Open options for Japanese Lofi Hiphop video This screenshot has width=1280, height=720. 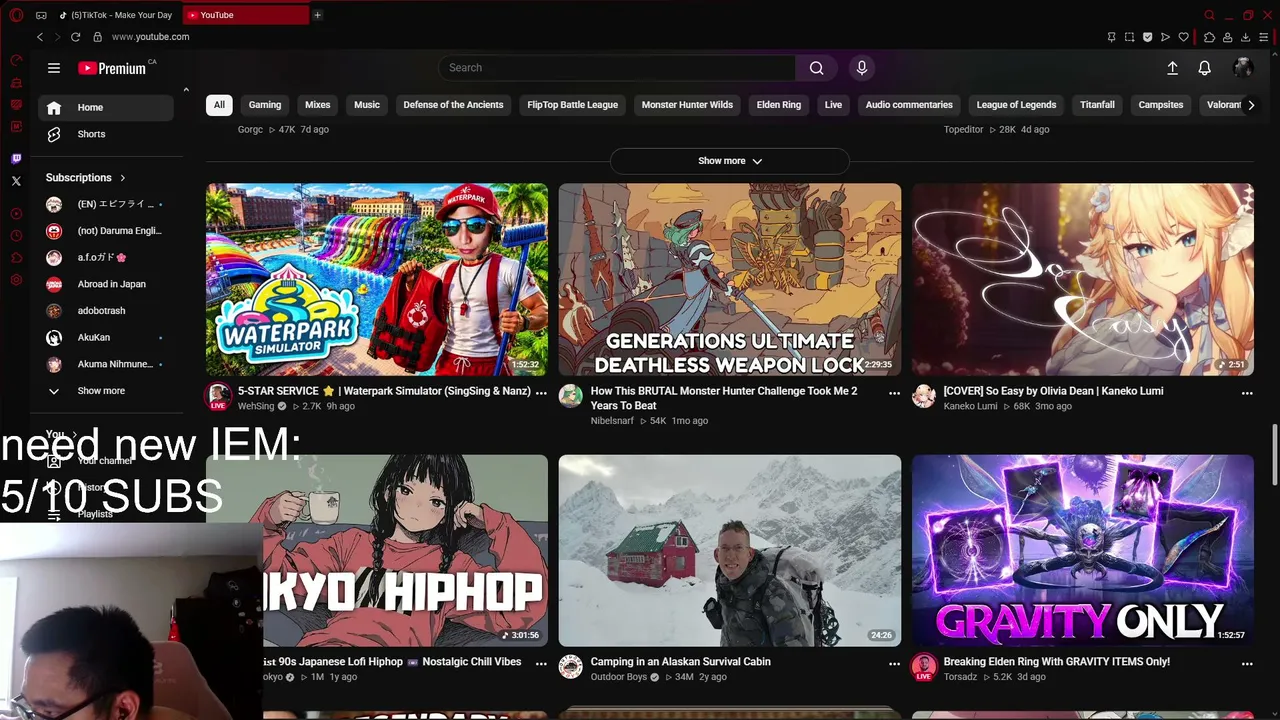541,663
